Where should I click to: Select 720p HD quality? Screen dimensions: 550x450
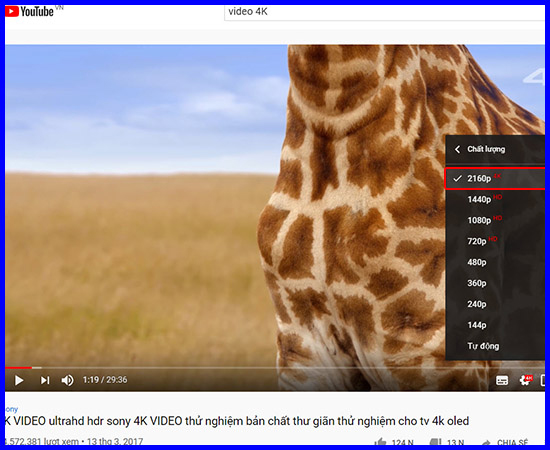pos(495,241)
